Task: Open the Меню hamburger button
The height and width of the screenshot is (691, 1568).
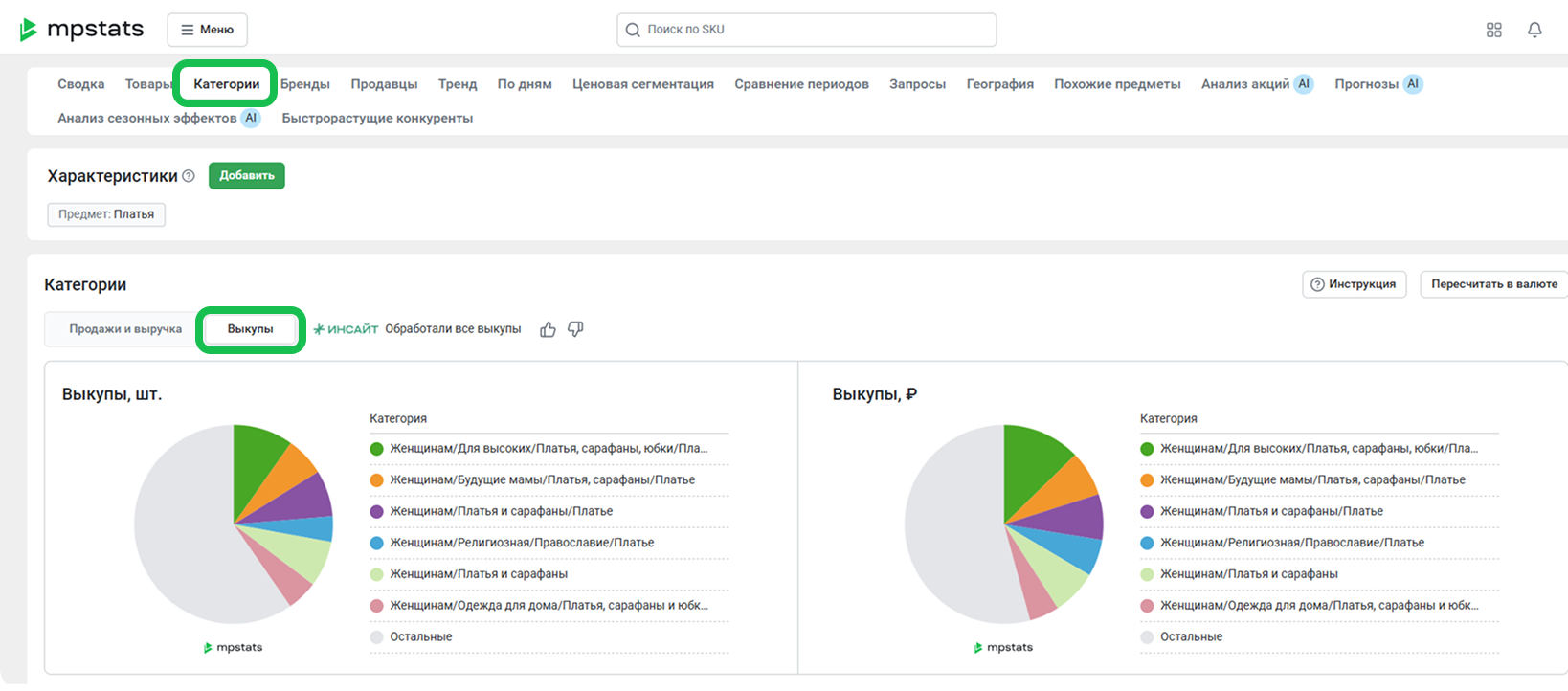Action: (207, 30)
